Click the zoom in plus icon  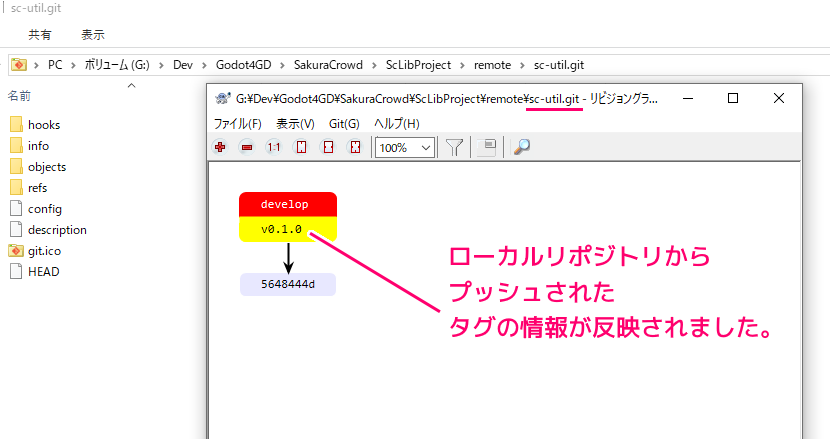(220, 148)
